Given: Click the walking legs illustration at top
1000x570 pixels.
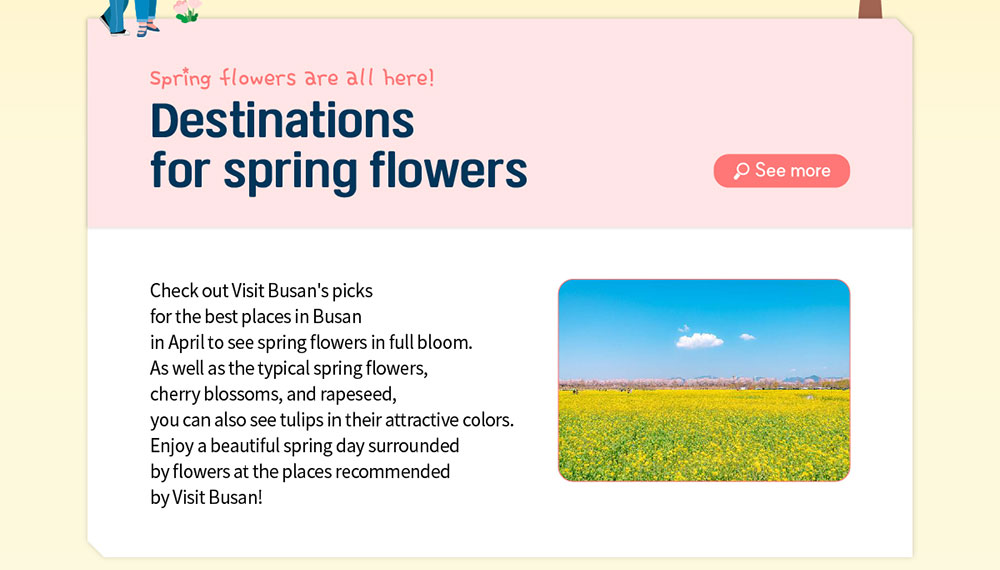Looking at the screenshot, I should pyautogui.click(x=131, y=17).
